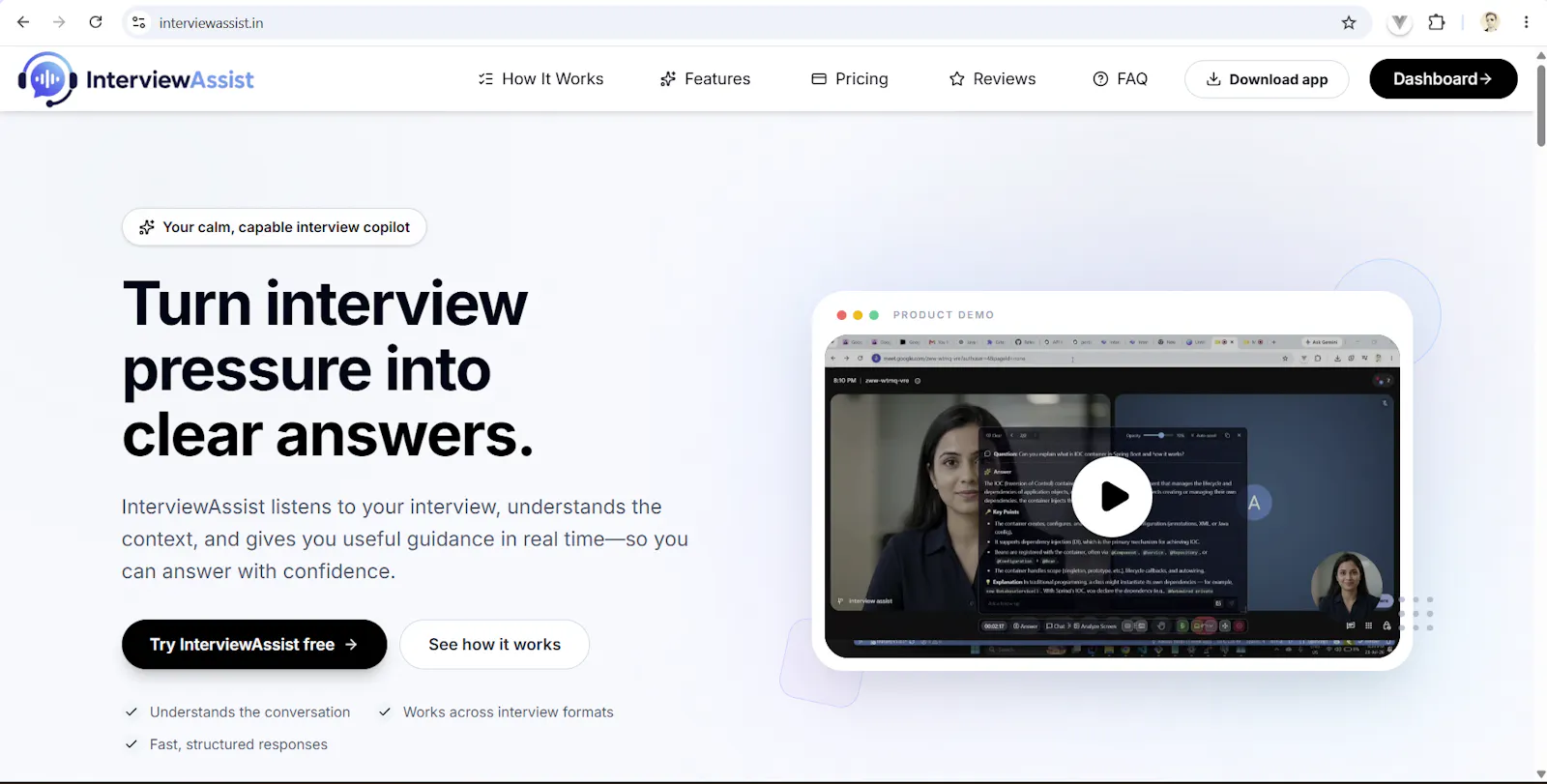Click Understands the conversation text
1547x784 pixels.
249,712
